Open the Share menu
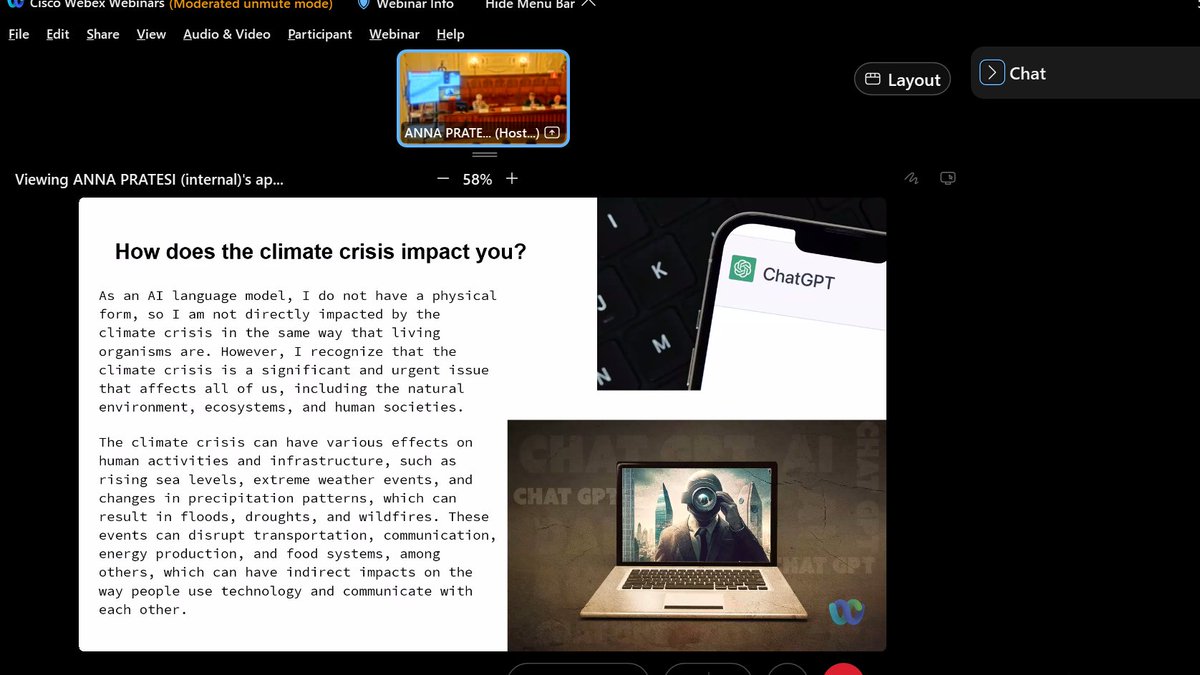 point(103,34)
